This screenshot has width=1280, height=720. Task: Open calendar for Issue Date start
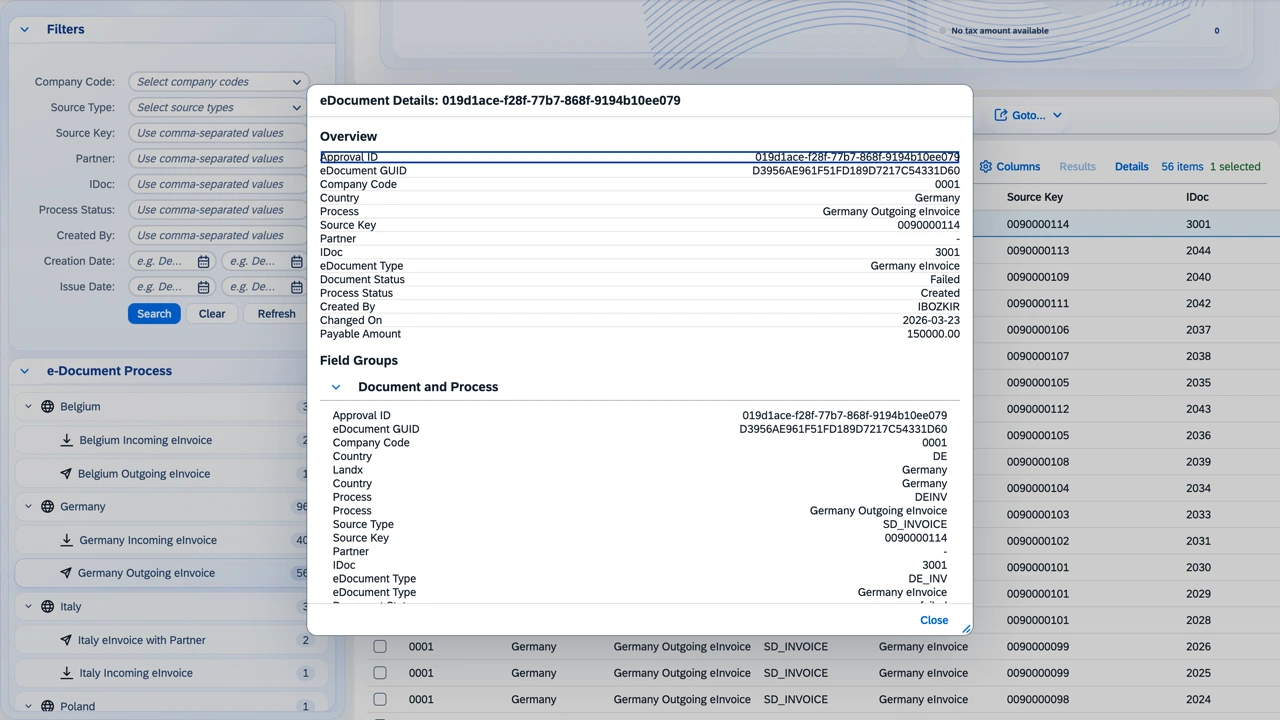203,287
